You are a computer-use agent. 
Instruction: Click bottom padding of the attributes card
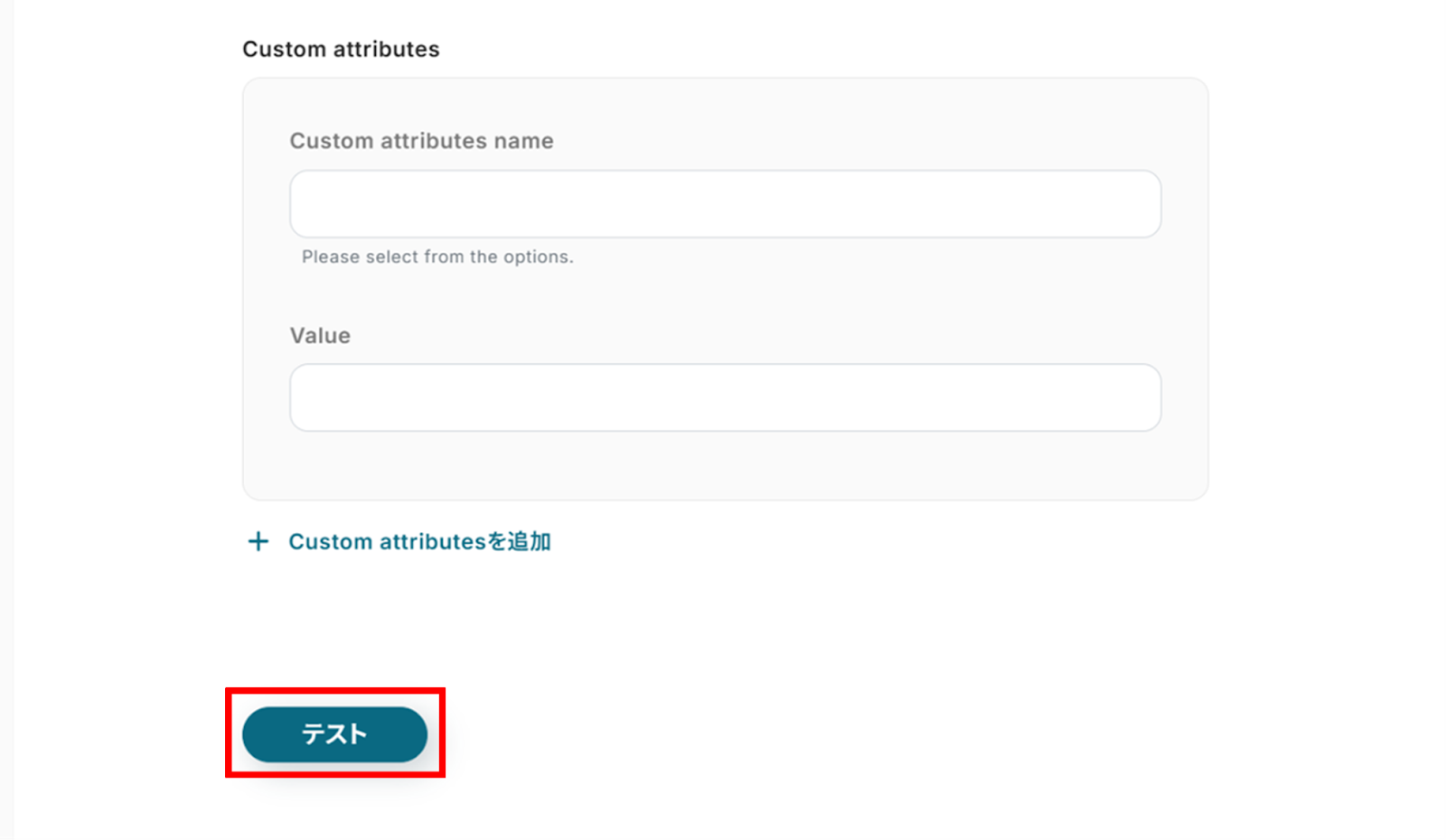pos(725,470)
